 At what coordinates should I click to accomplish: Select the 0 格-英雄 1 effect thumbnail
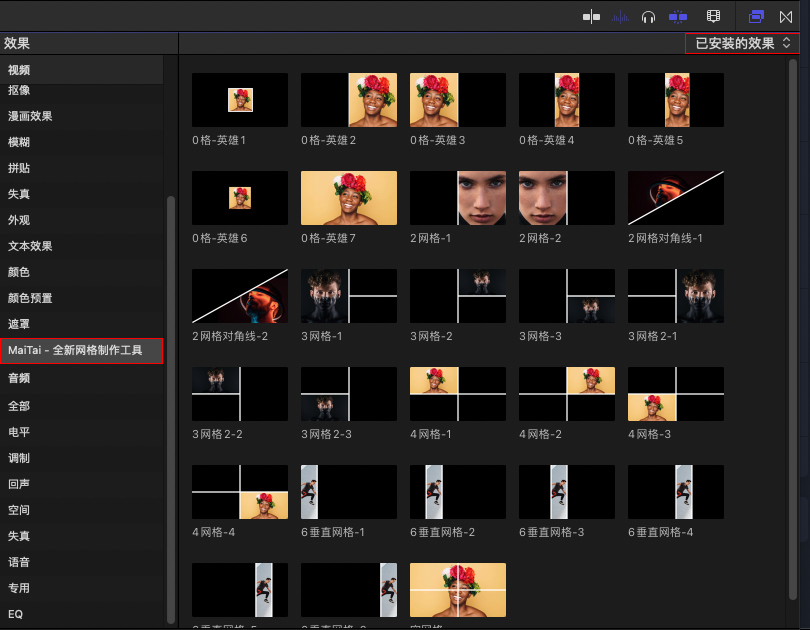click(x=240, y=100)
